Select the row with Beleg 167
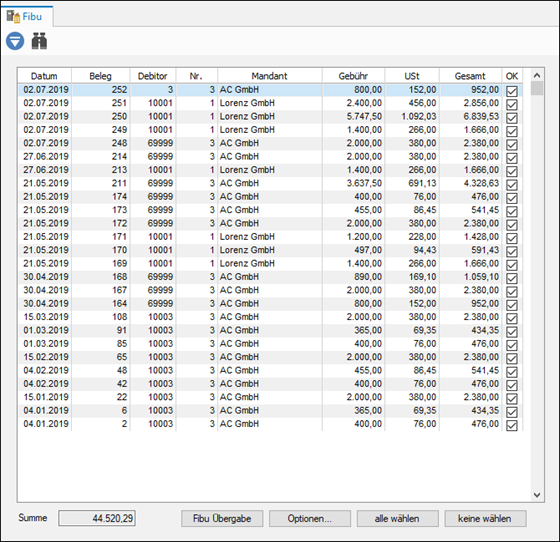This screenshot has height=542, width=560. (270, 290)
